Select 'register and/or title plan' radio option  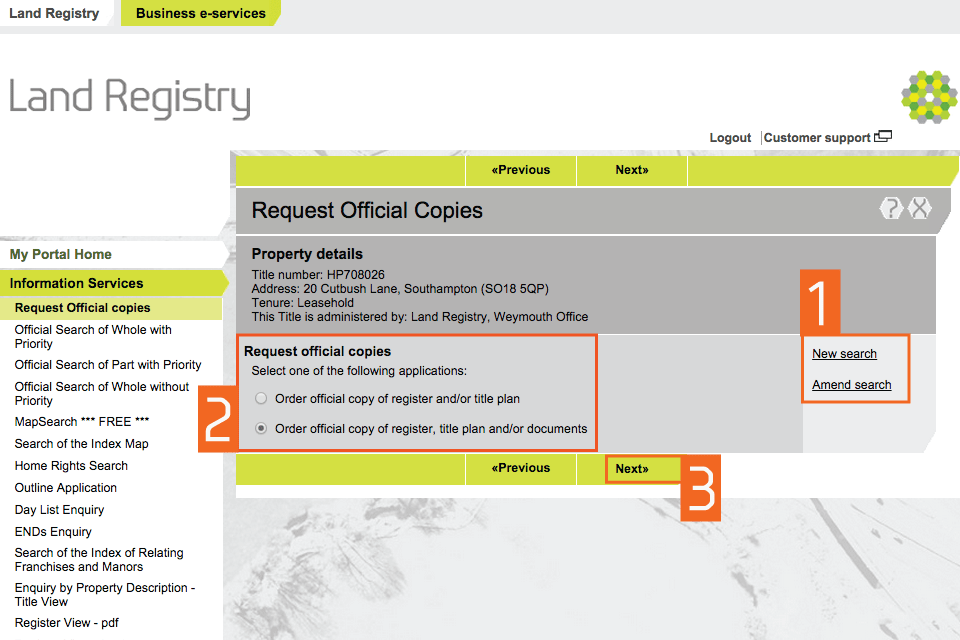(261, 399)
